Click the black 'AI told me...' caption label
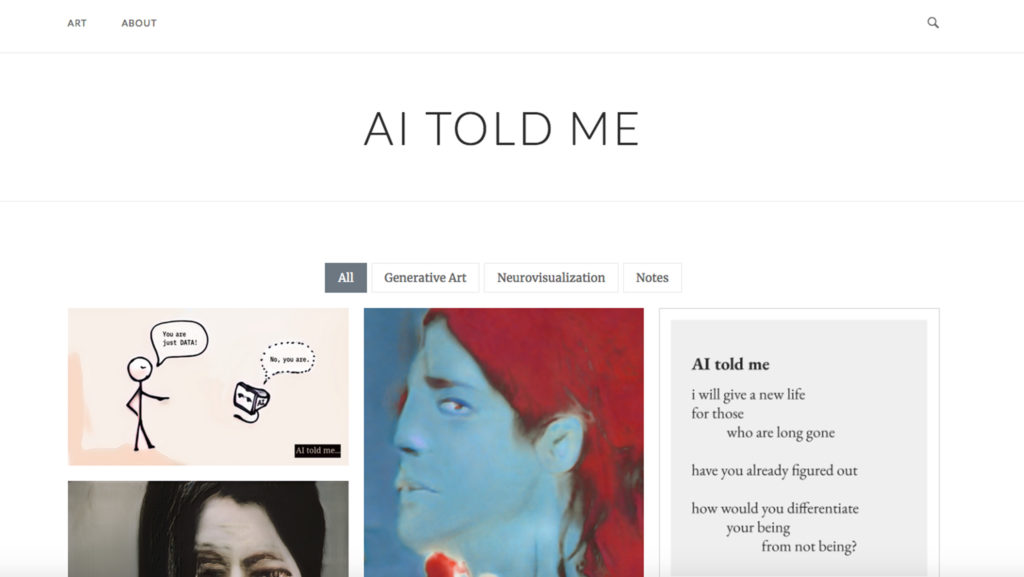1024x577 pixels. [317, 450]
